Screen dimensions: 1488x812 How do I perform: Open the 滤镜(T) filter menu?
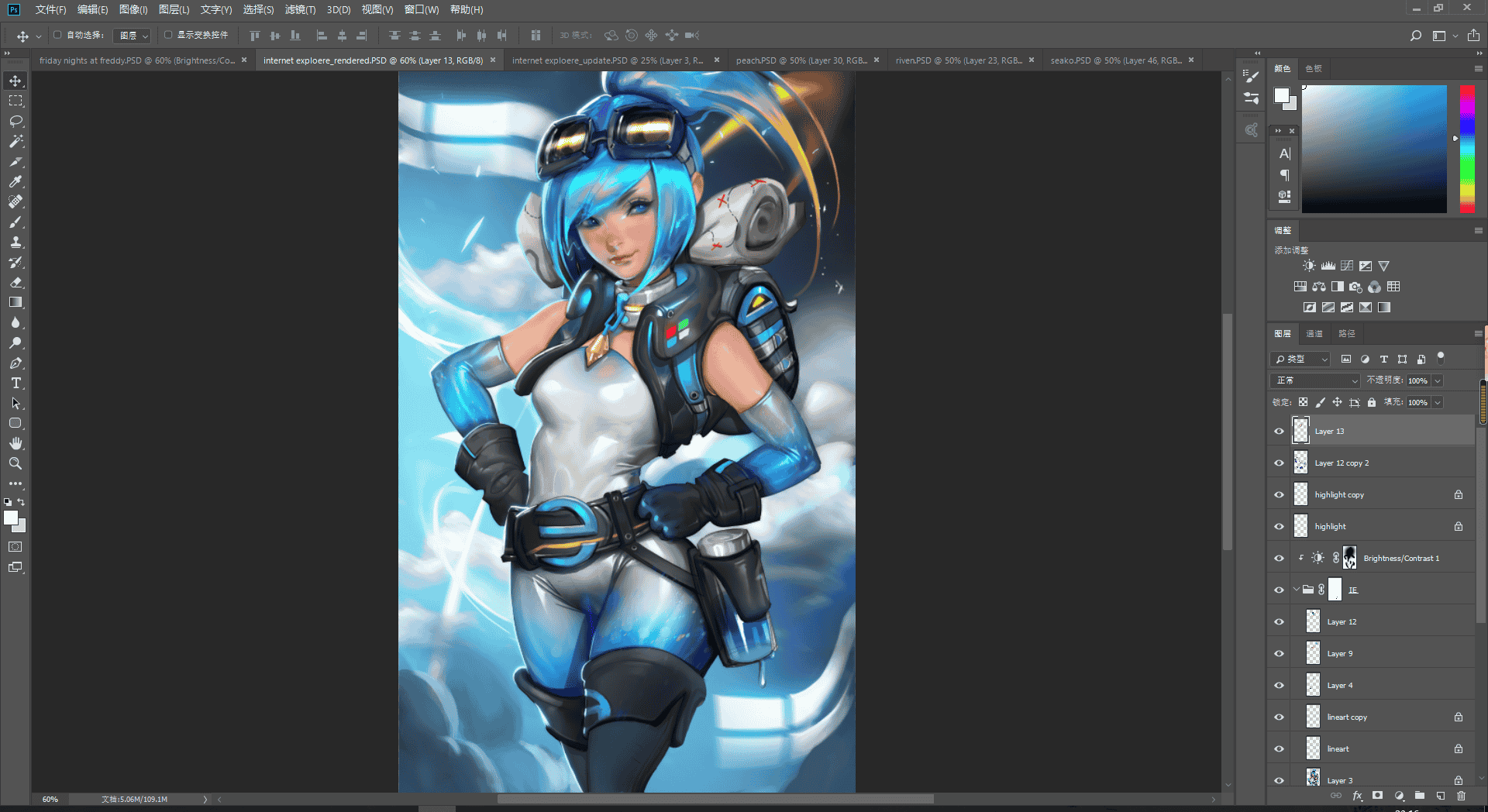click(300, 10)
